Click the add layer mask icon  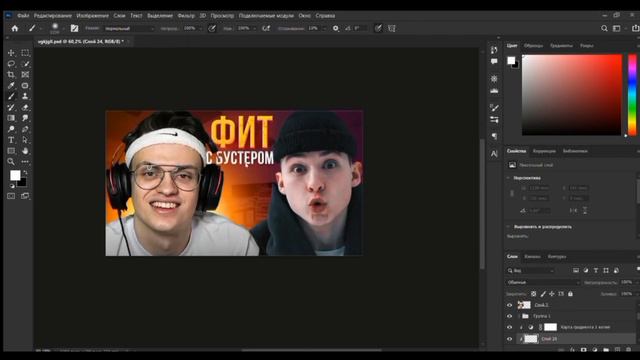tap(584, 350)
